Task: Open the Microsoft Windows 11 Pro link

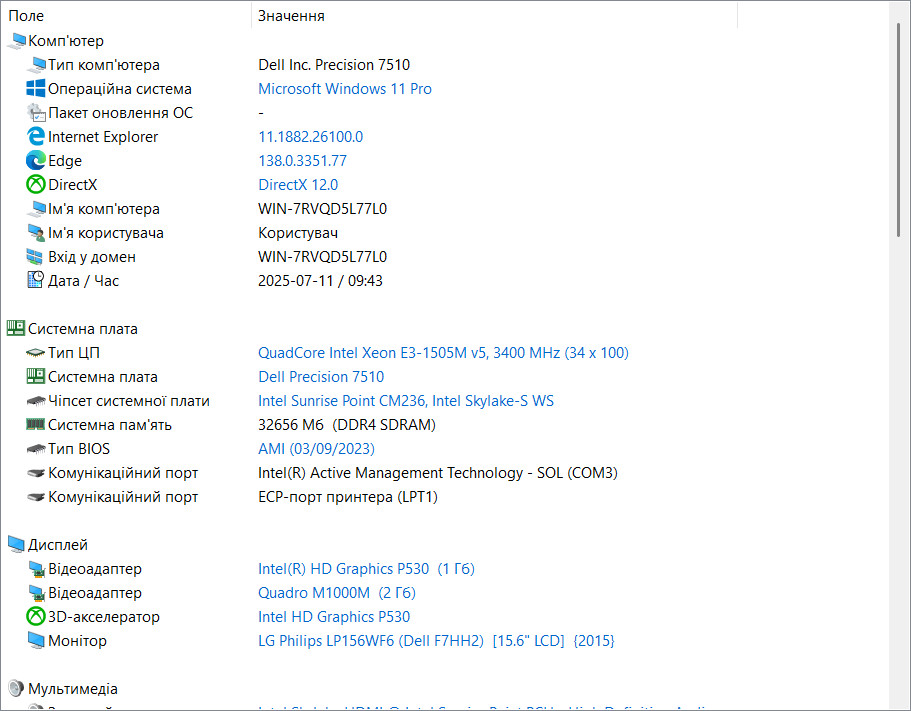Action: point(345,88)
